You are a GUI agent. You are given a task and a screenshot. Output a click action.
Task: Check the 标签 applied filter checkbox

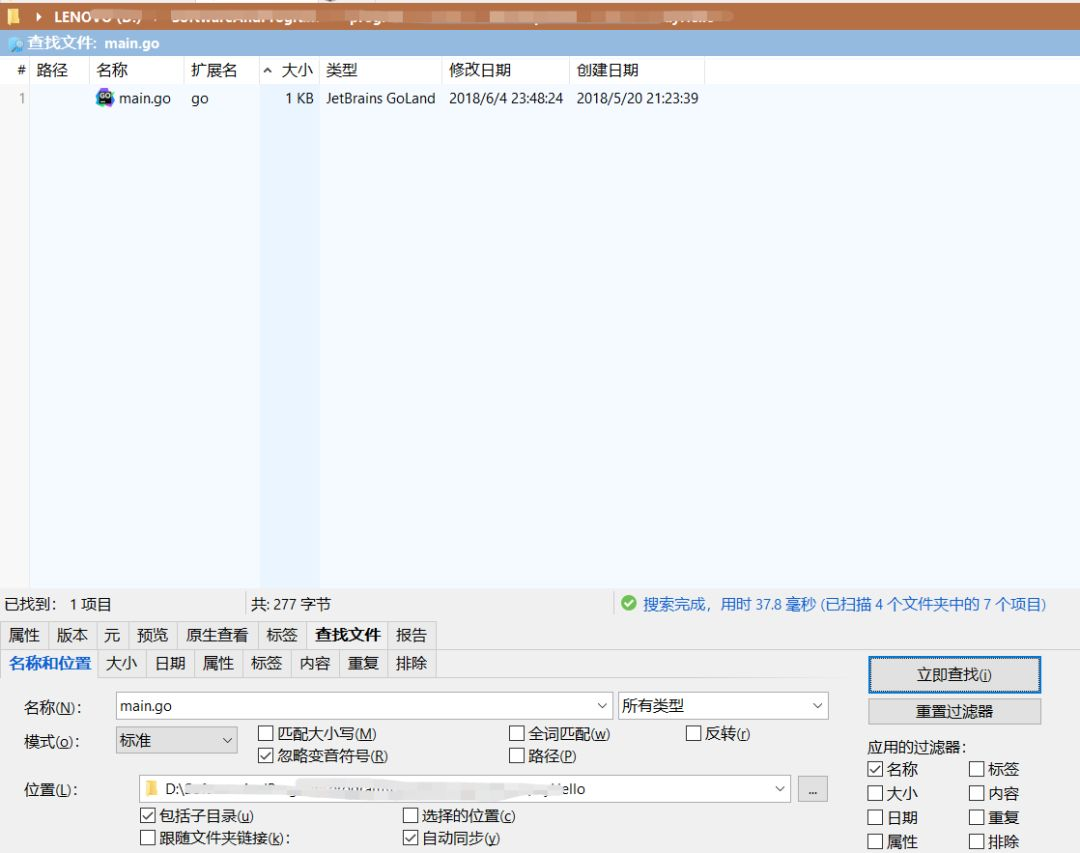[x=976, y=769]
